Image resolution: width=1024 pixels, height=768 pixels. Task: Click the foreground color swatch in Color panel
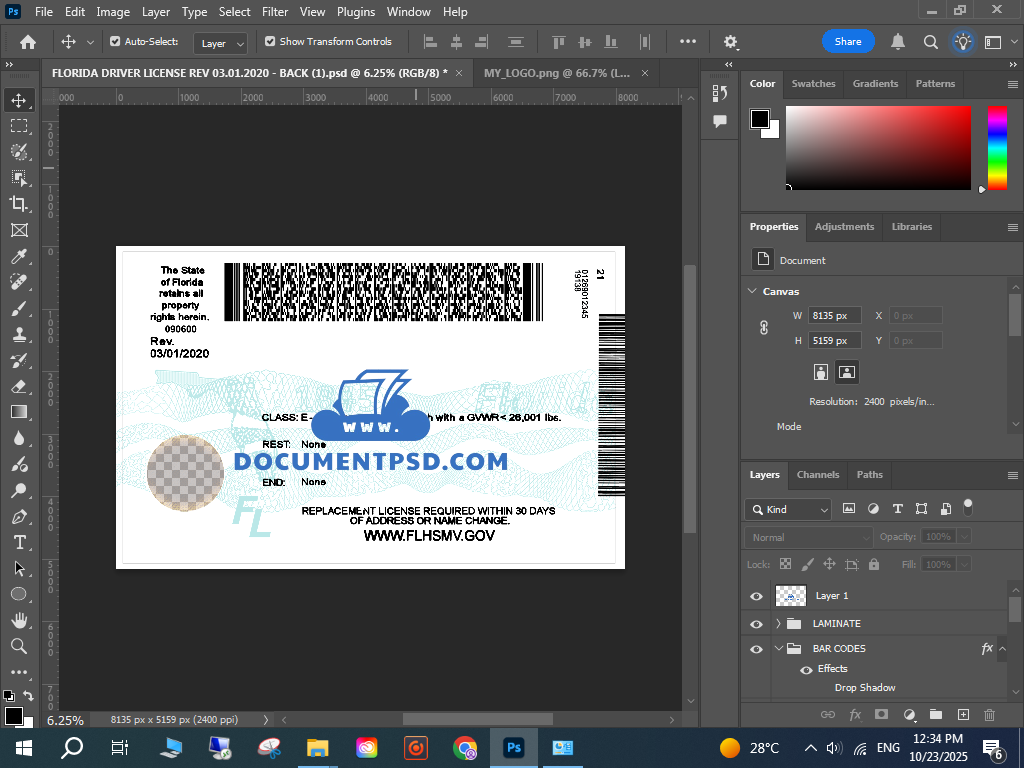point(760,119)
